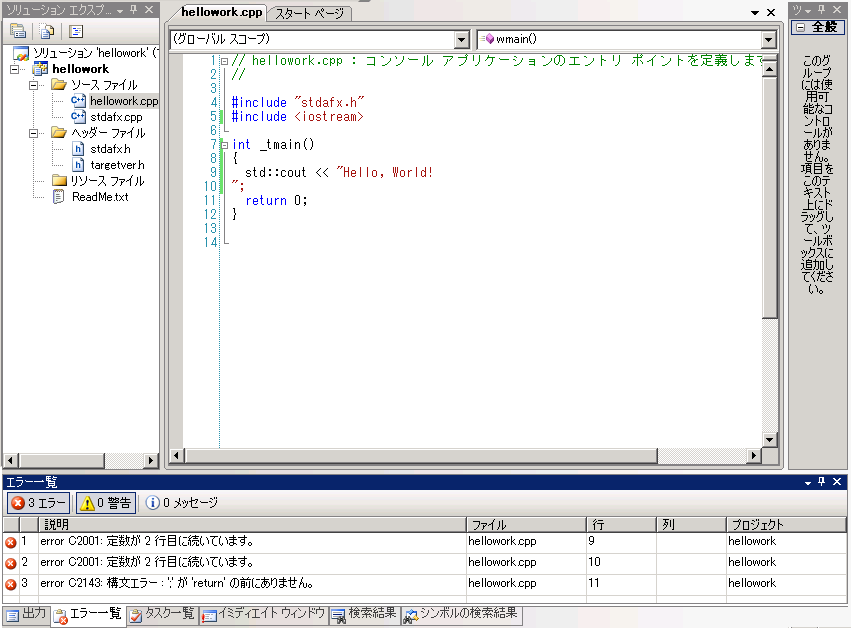Select the リソース ファイル folder

(x=107, y=181)
